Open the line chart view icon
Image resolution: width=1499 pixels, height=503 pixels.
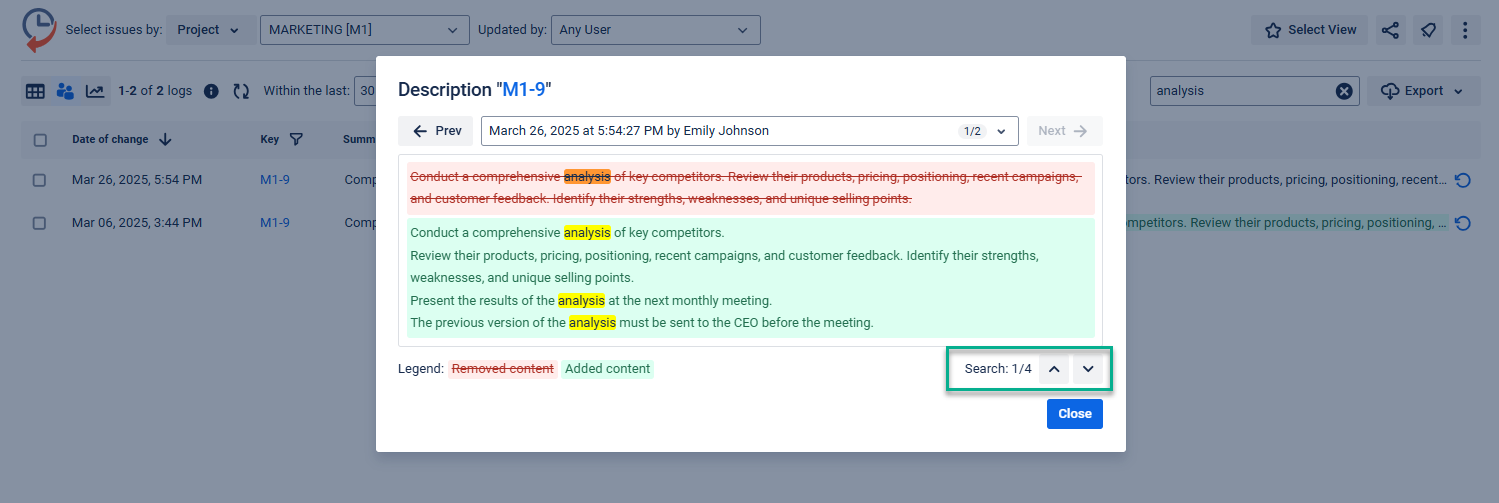[x=95, y=91]
